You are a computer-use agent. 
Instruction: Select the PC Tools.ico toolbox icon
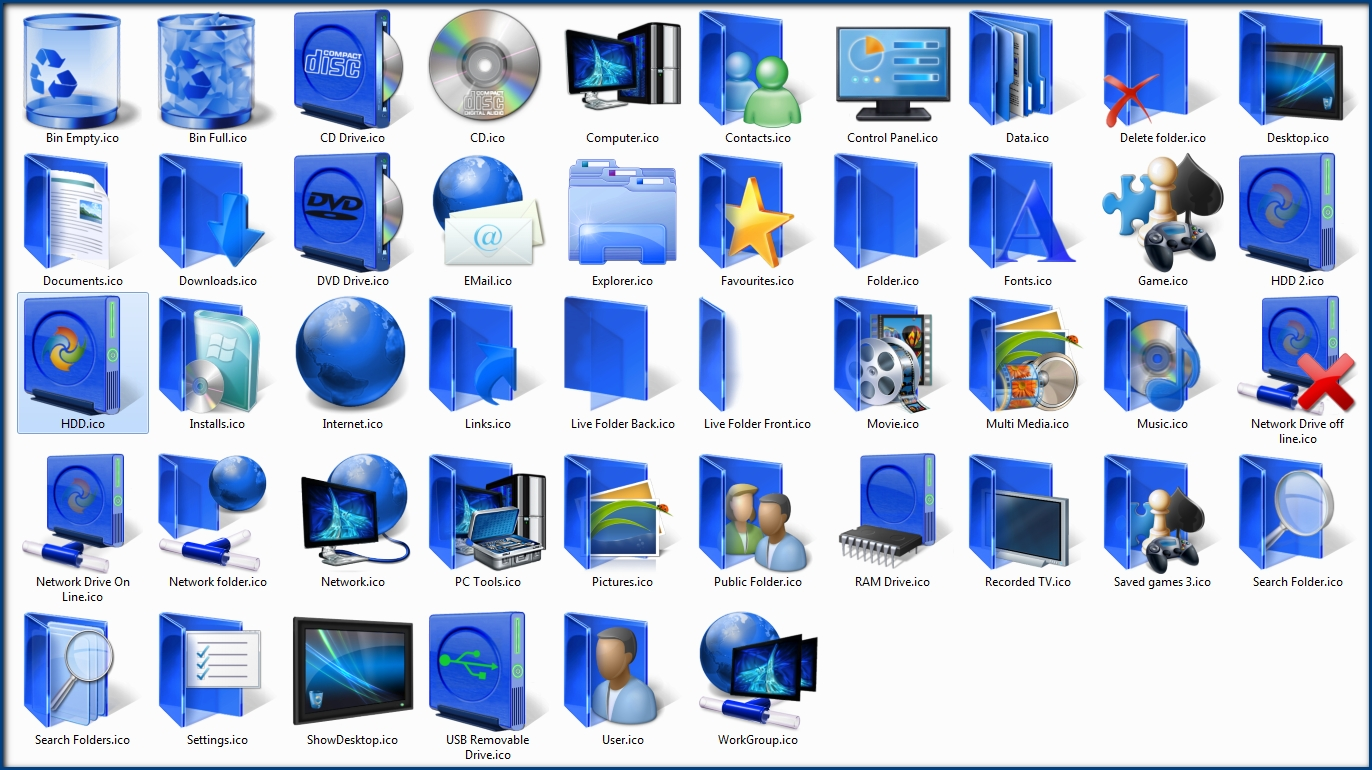coord(487,512)
